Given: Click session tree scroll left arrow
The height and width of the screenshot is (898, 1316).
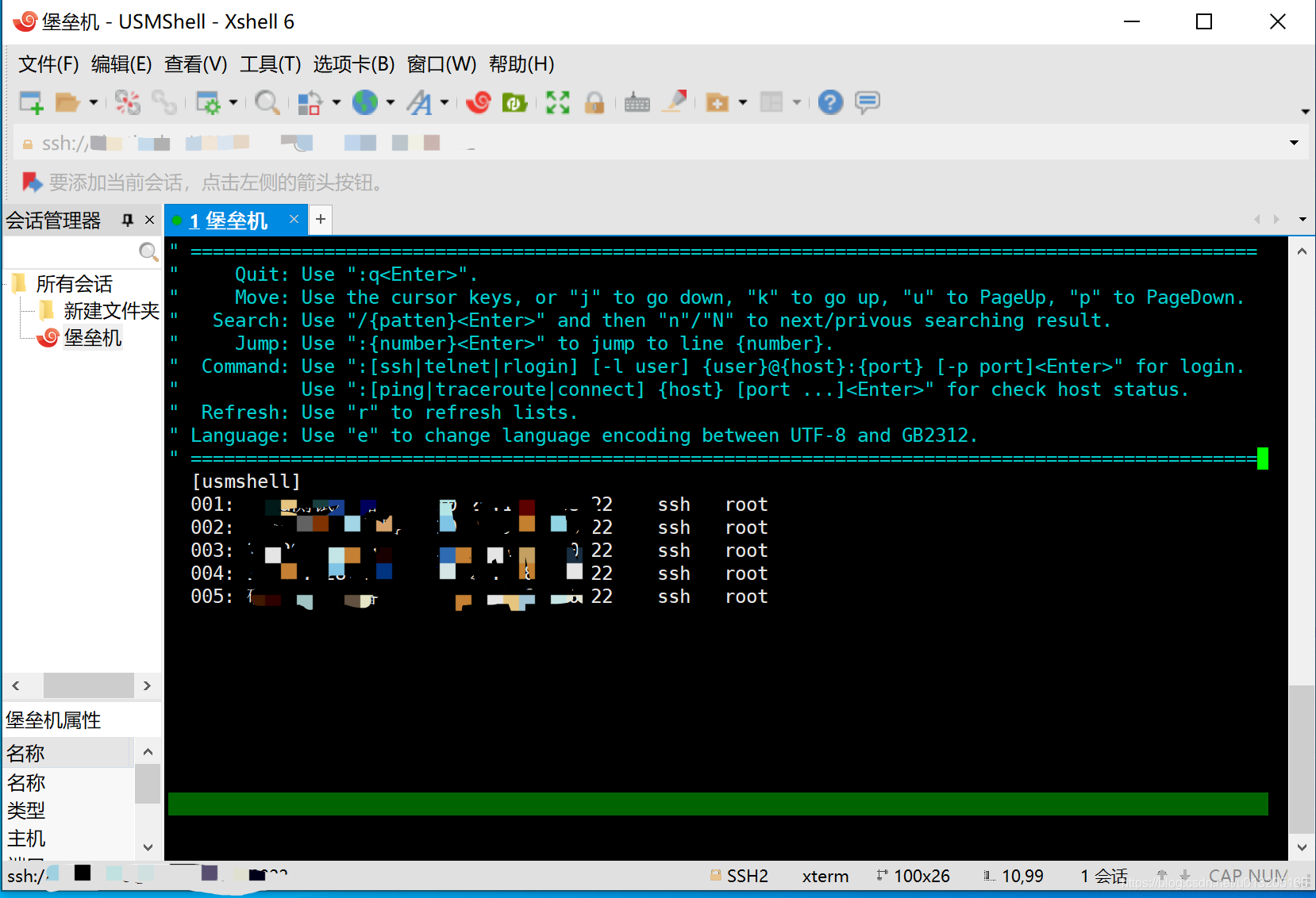Looking at the screenshot, I should click(x=16, y=685).
